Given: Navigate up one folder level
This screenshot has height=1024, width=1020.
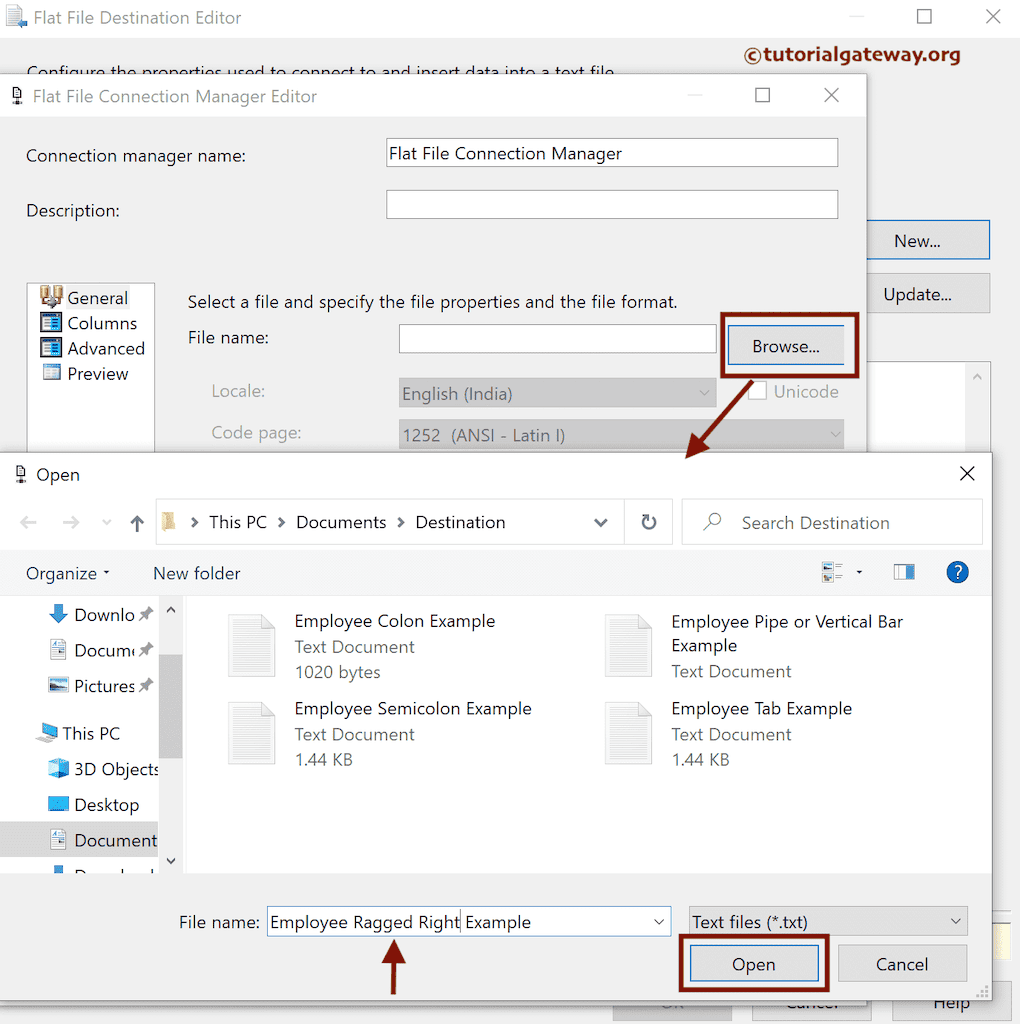Looking at the screenshot, I should coord(137,522).
